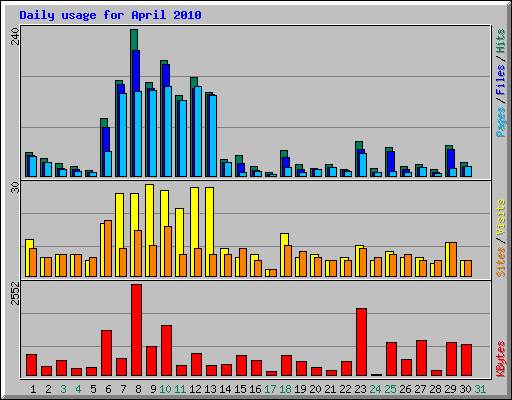Click the orange Sites bar for day 10
Image resolution: width=512 pixels, height=400 pixels.
click(168, 251)
